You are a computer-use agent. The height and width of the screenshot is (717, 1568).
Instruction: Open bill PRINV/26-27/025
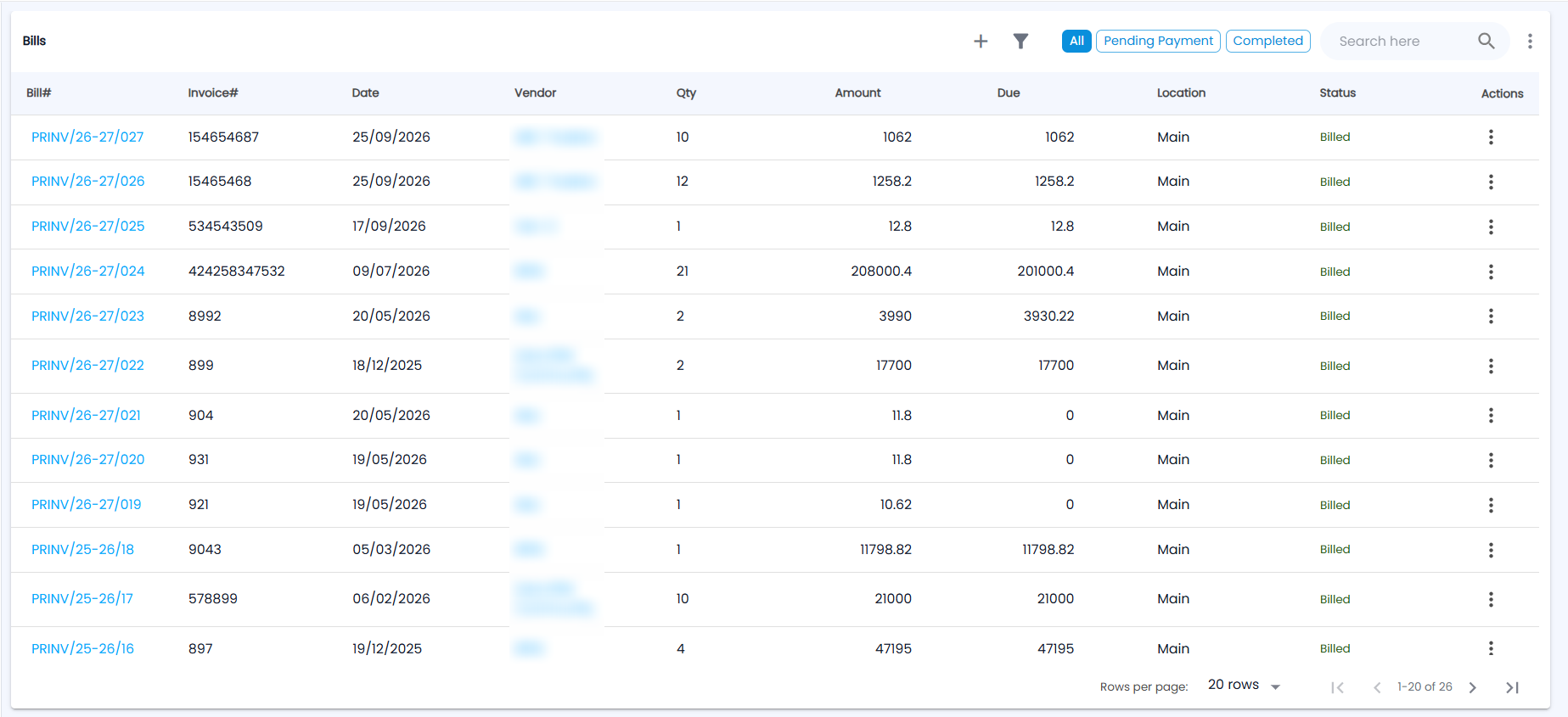(x=88, y=227)
